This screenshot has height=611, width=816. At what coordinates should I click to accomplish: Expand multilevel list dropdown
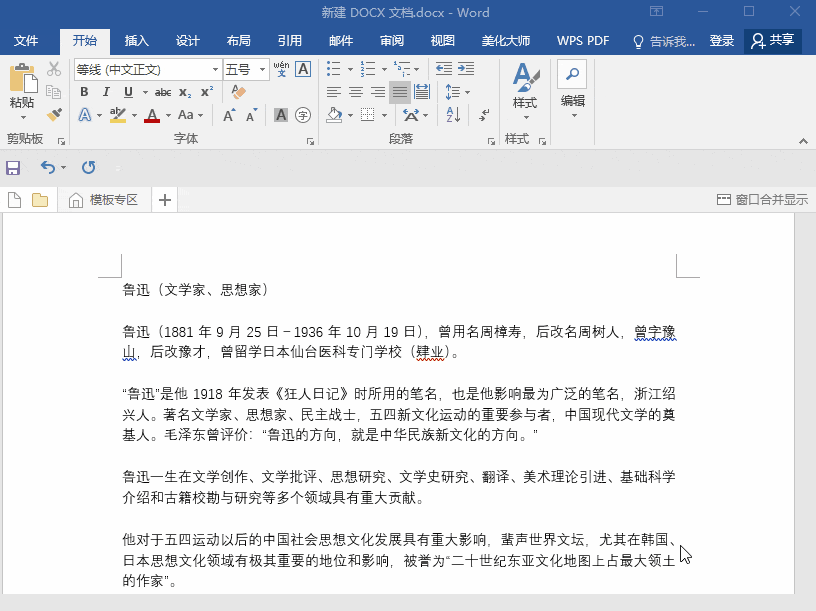pos(417,69)
